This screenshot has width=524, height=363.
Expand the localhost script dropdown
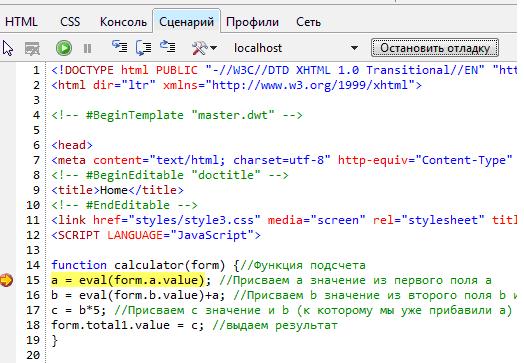pyautogui.click(x=354, y=48)
